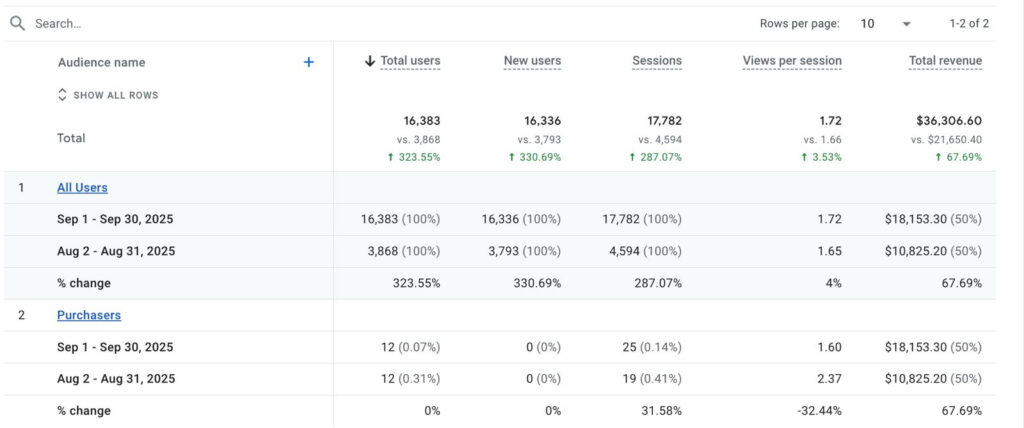Click Purchasers sessions % change 31.58%
The image size is (1024, 428).
tap(659, 411)
